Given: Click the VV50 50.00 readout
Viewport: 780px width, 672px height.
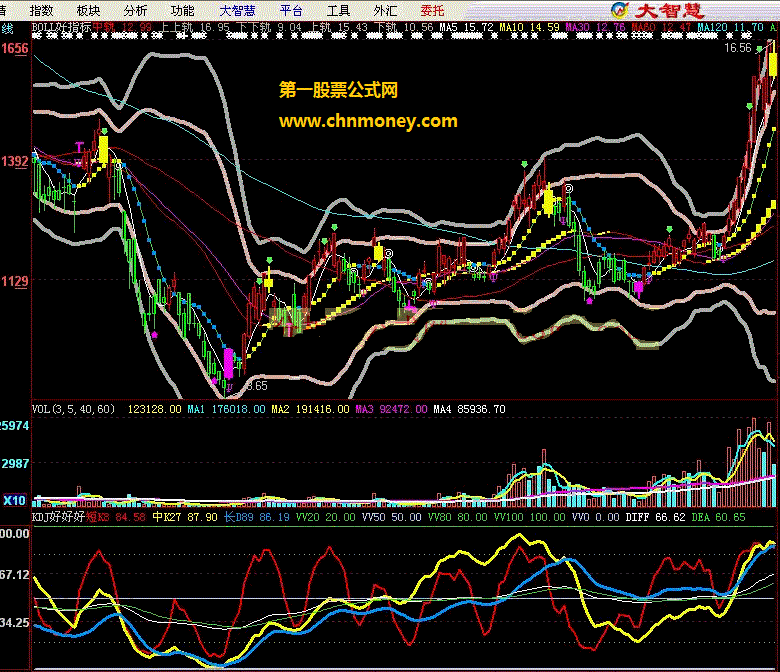Looking at the screenshot, I should click(391, 517).
